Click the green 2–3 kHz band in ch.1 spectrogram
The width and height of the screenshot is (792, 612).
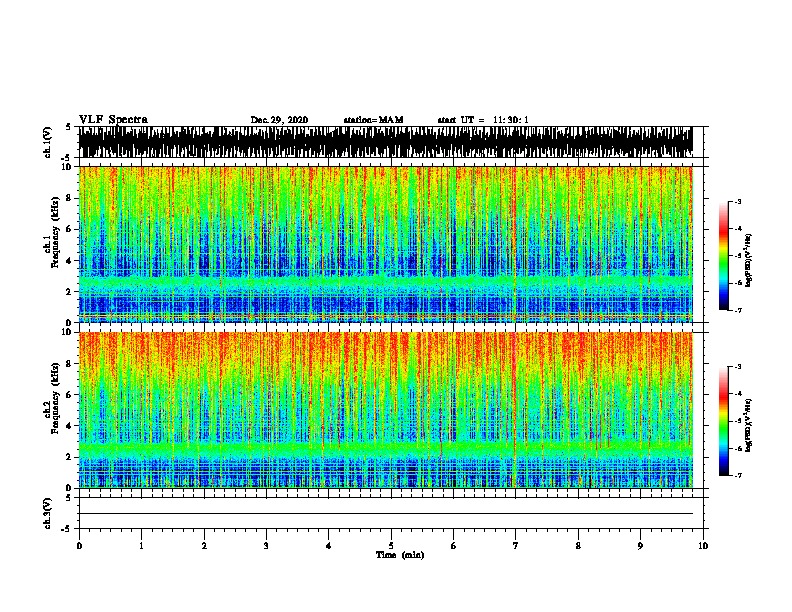(385, 282)
